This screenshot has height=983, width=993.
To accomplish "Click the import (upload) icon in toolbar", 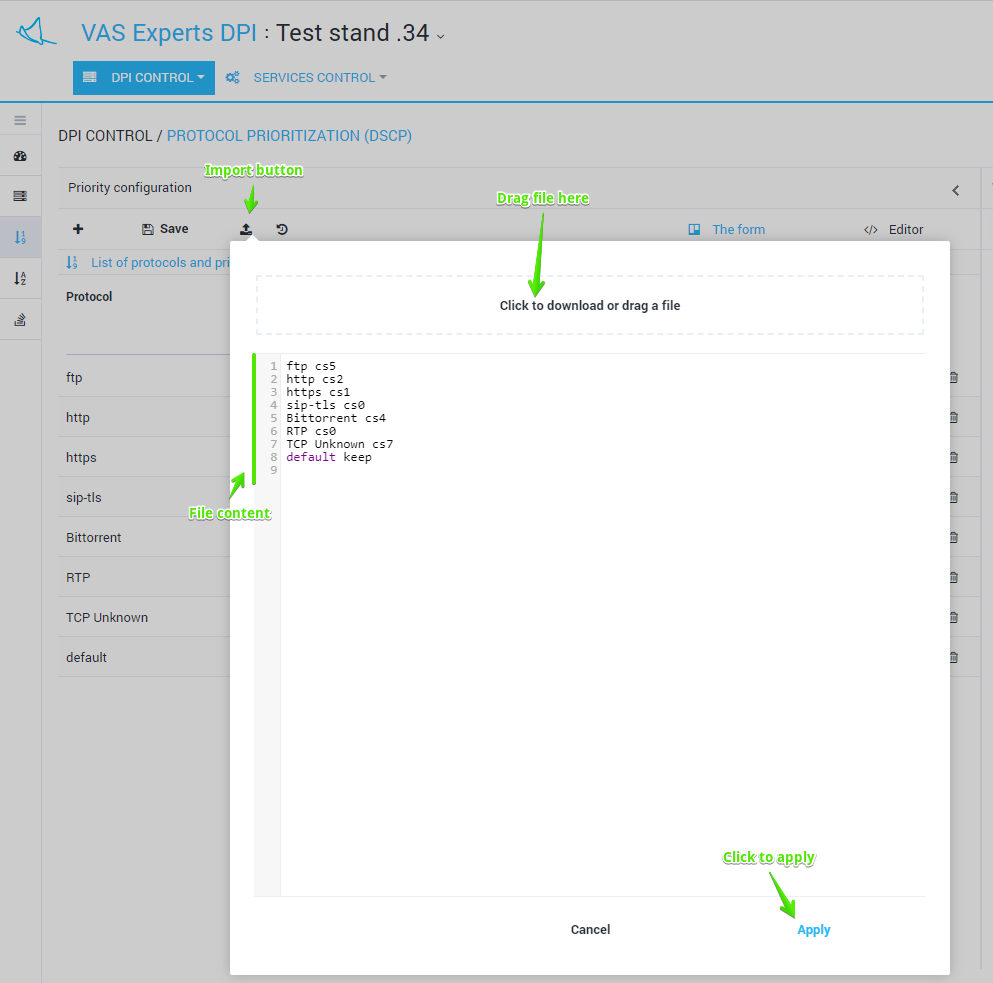I will (x=246, y=229).
